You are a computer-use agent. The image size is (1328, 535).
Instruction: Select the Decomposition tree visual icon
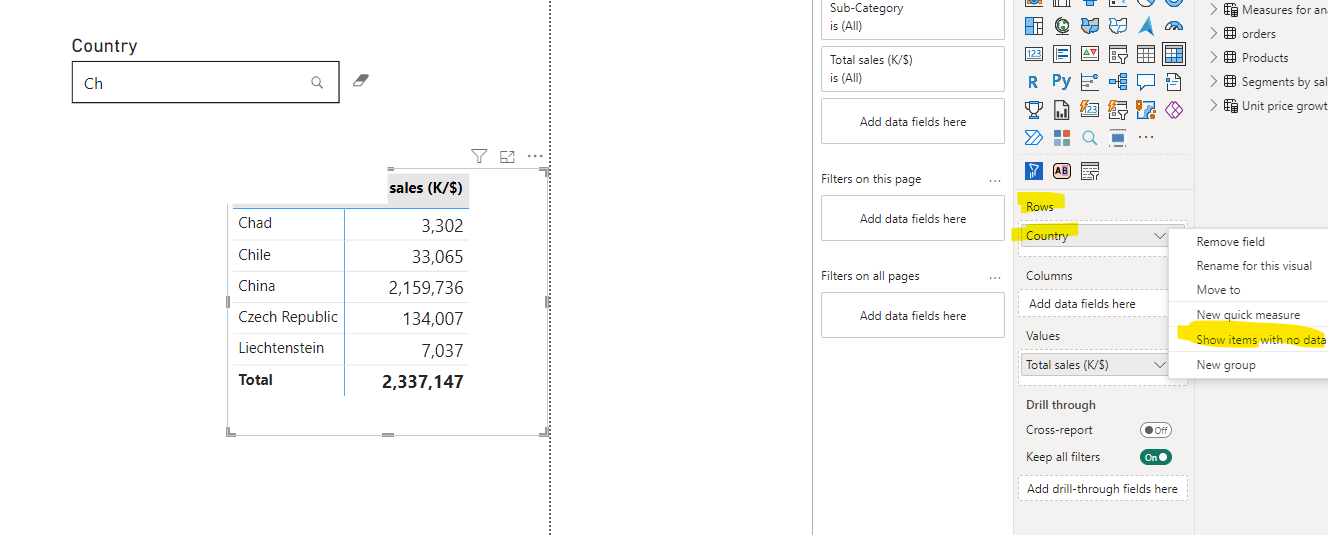(x=1118, y=82)
